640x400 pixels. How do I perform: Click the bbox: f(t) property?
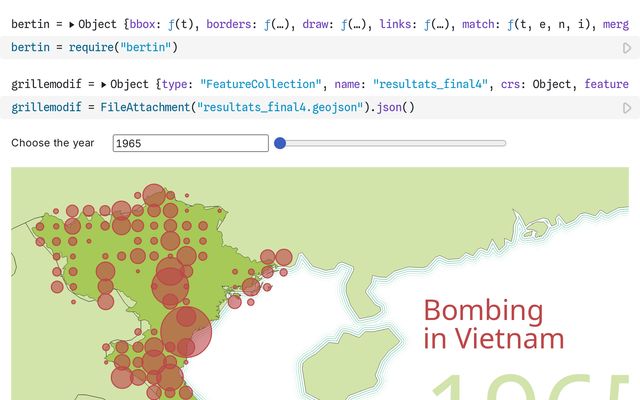[161, 17]
